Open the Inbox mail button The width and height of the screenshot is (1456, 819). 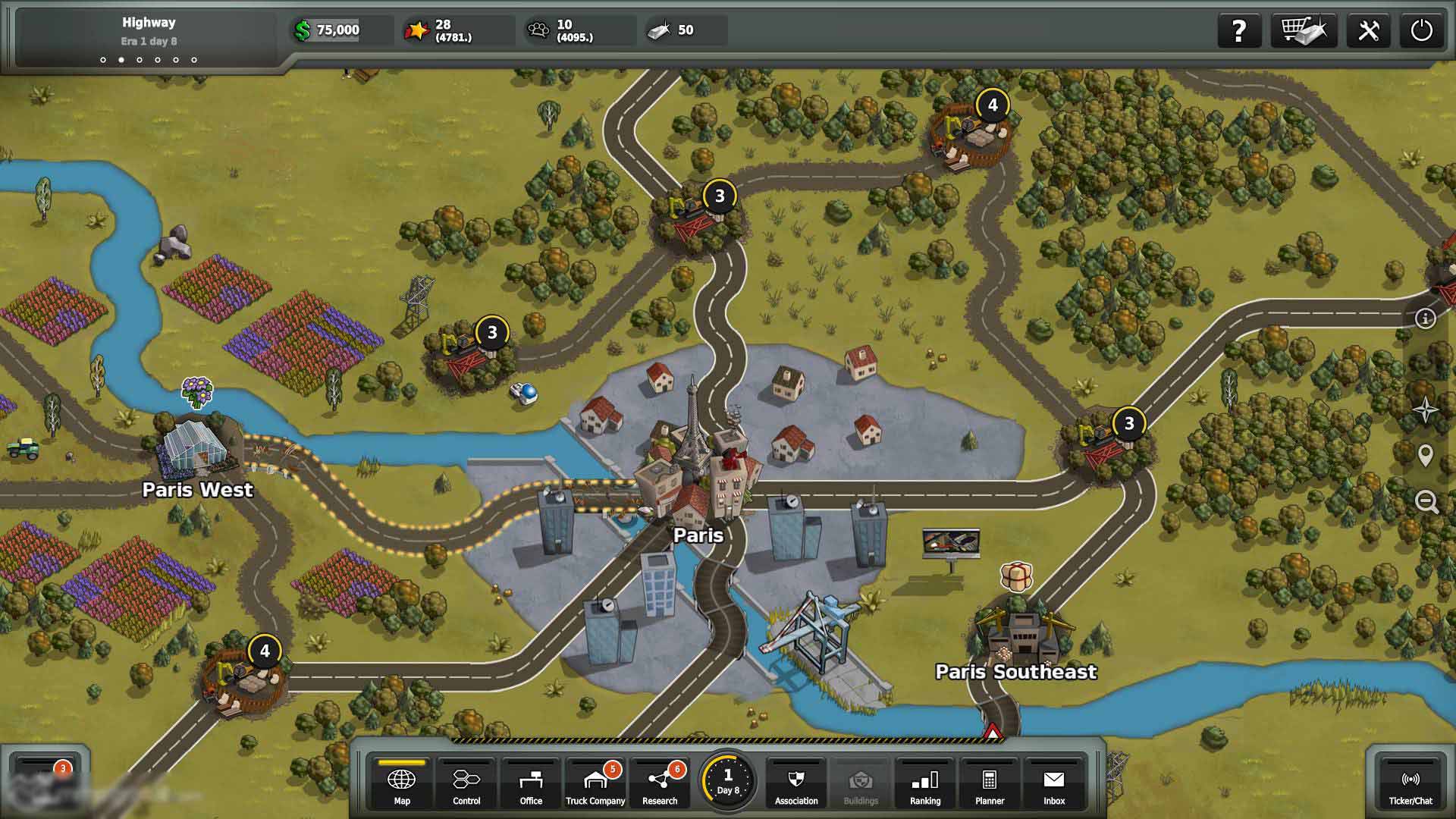click(x=1054, y=785)
